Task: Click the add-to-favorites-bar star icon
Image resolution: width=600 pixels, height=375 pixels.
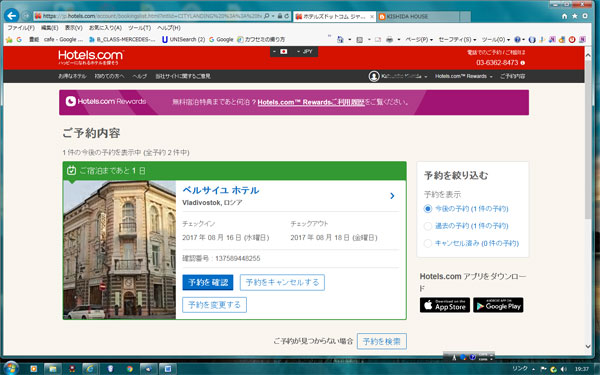Action: point(9,39)
